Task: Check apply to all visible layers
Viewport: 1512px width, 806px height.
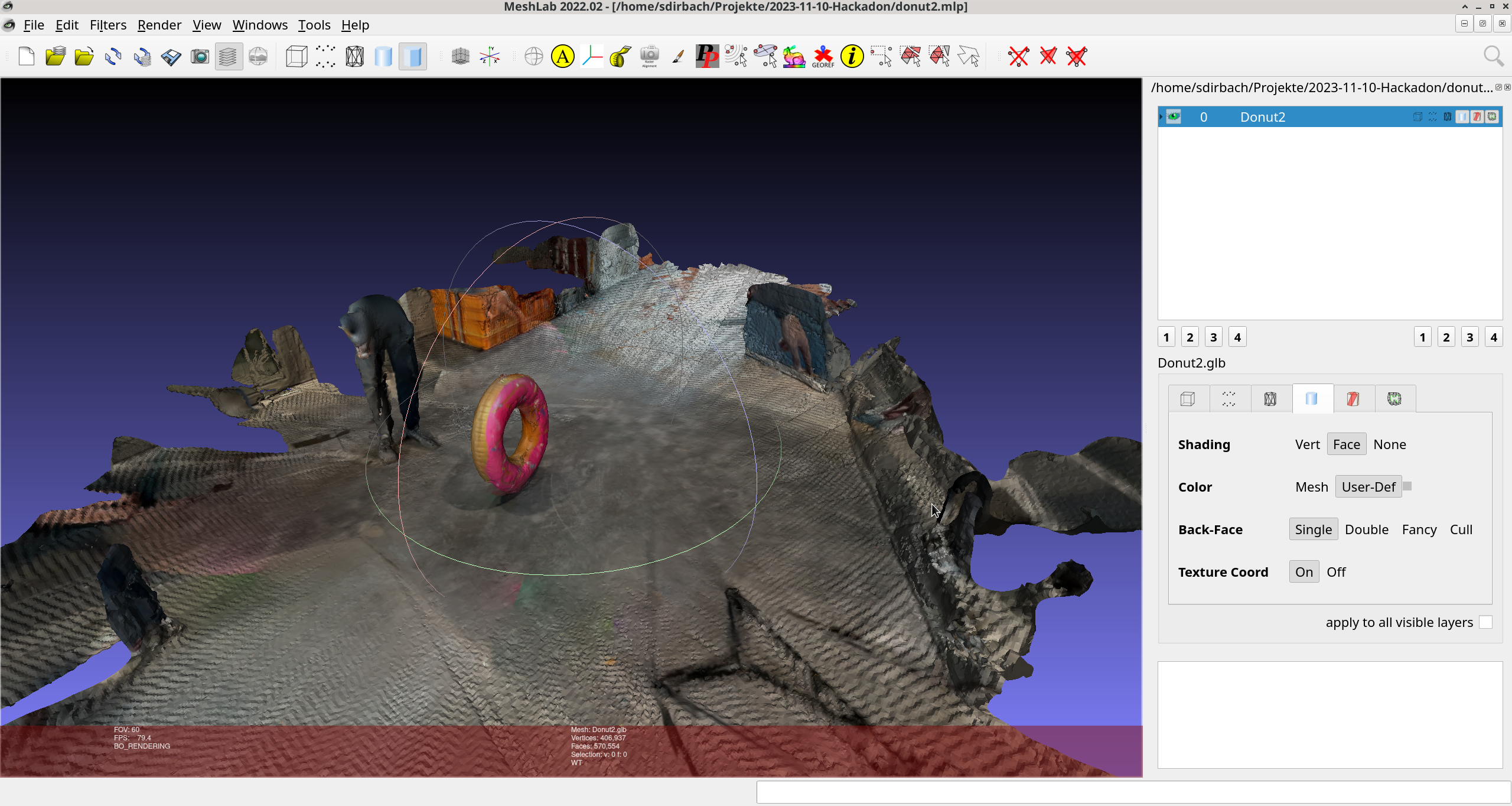Action: pyautogui.click(x=1485, y=622)
